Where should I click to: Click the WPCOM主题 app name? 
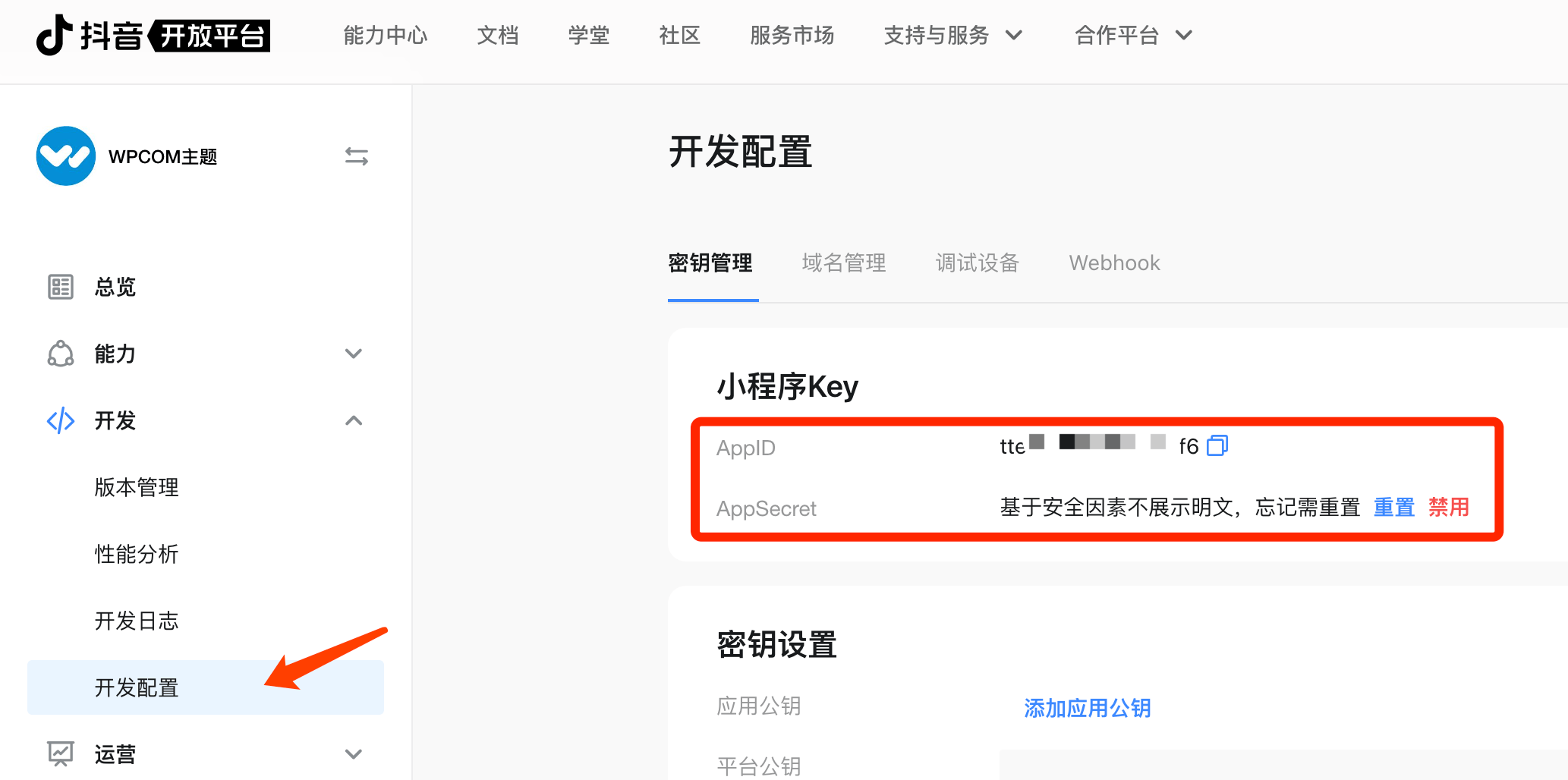[163, 156]
